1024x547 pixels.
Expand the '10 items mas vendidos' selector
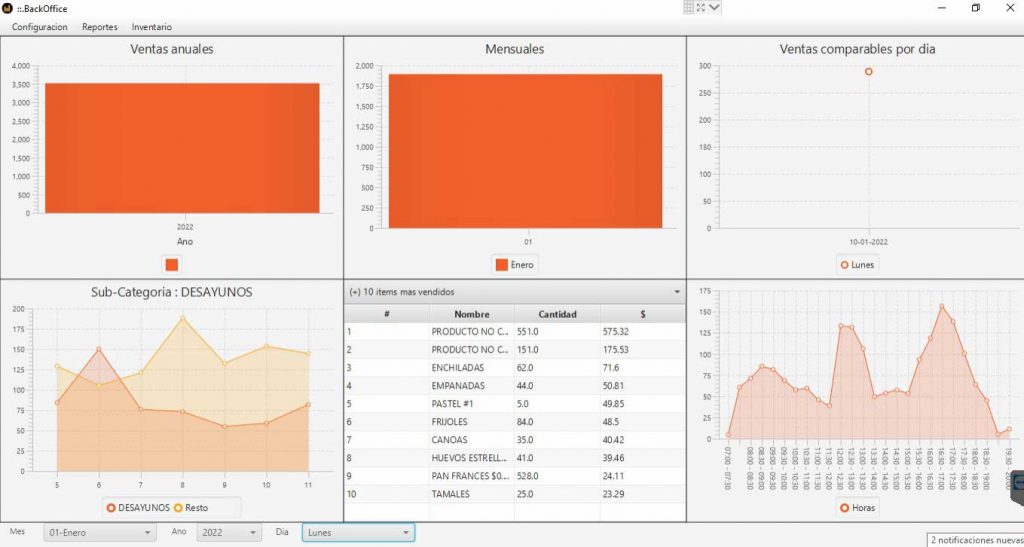514,292
